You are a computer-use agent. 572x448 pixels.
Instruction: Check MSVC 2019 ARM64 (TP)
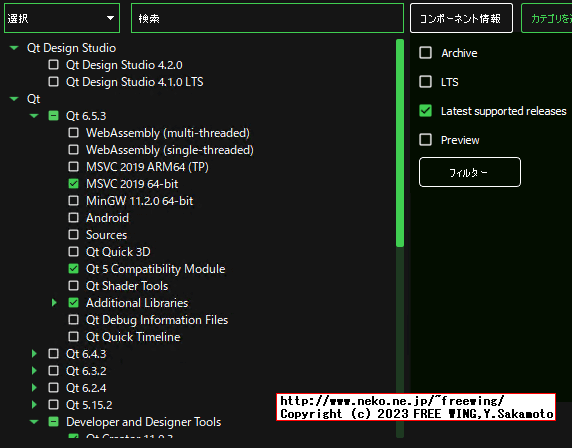(74, 167)
